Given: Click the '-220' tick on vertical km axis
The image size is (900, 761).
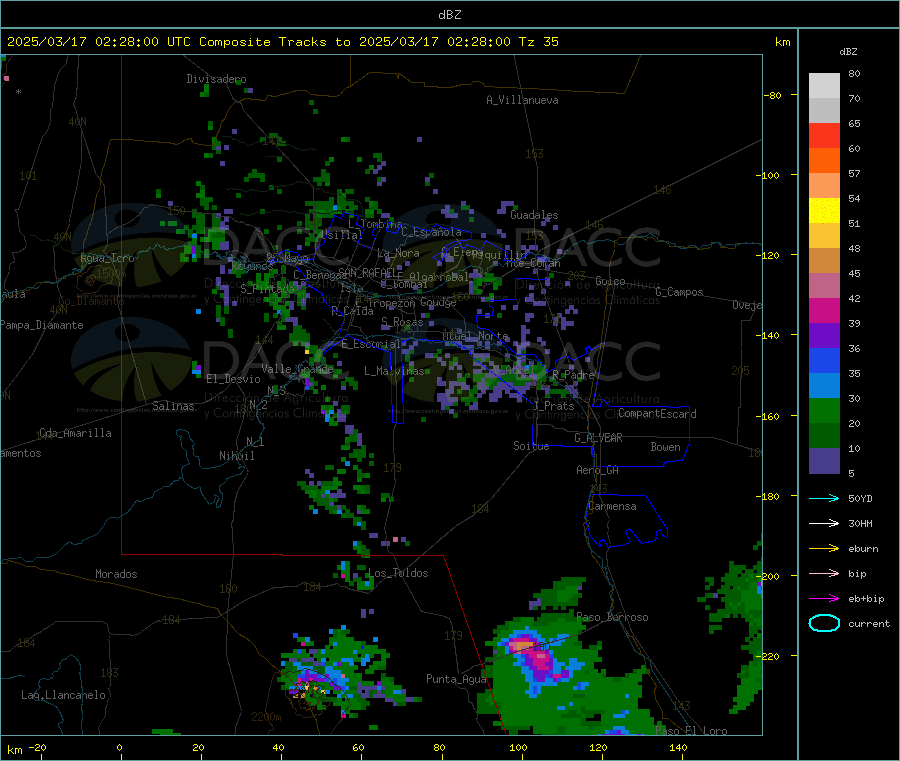Looking at the screenshot, I should point(770,656).
